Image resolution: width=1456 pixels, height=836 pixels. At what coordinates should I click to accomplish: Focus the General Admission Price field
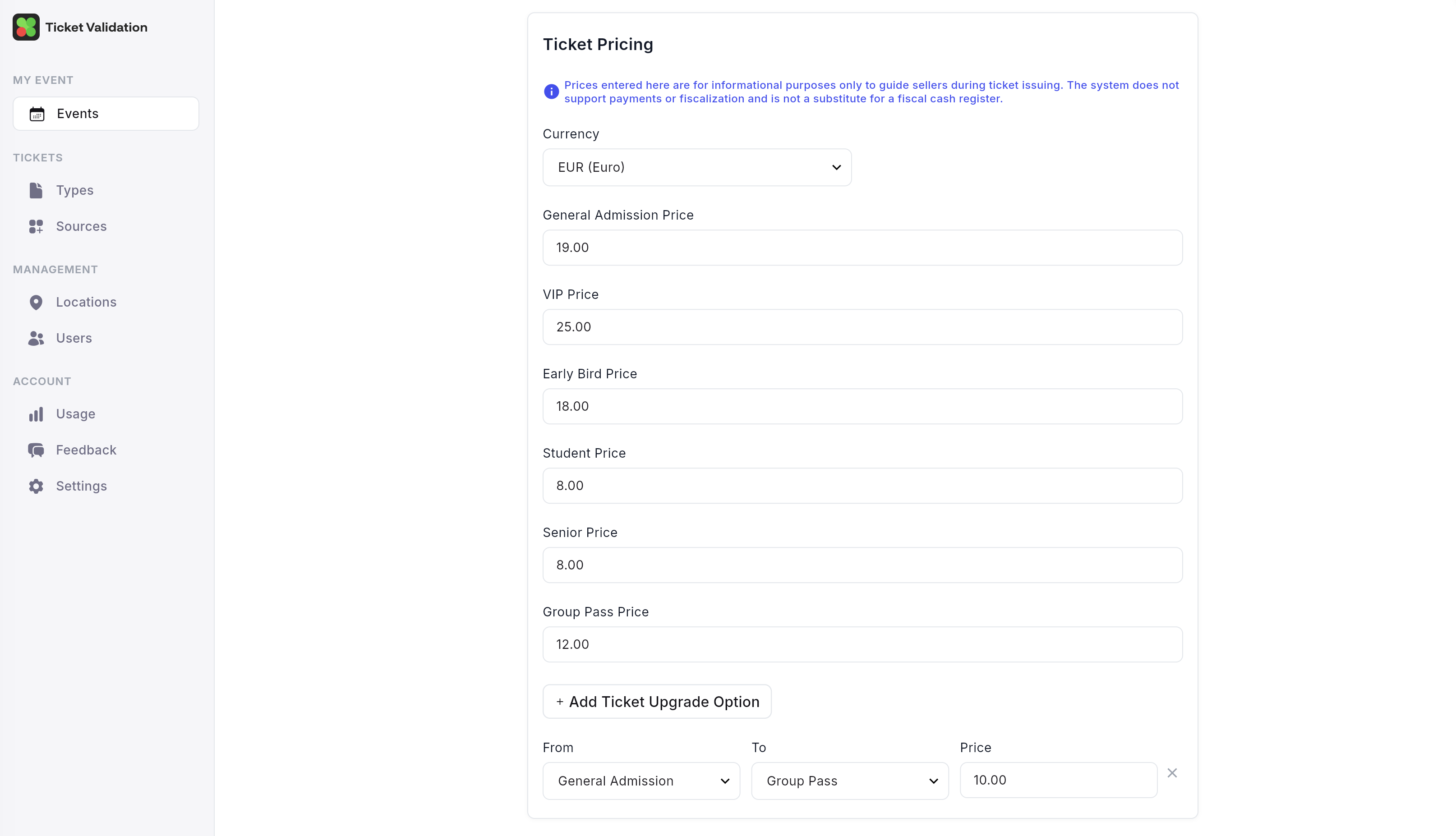pyautogui.click(x=862, y=248)
